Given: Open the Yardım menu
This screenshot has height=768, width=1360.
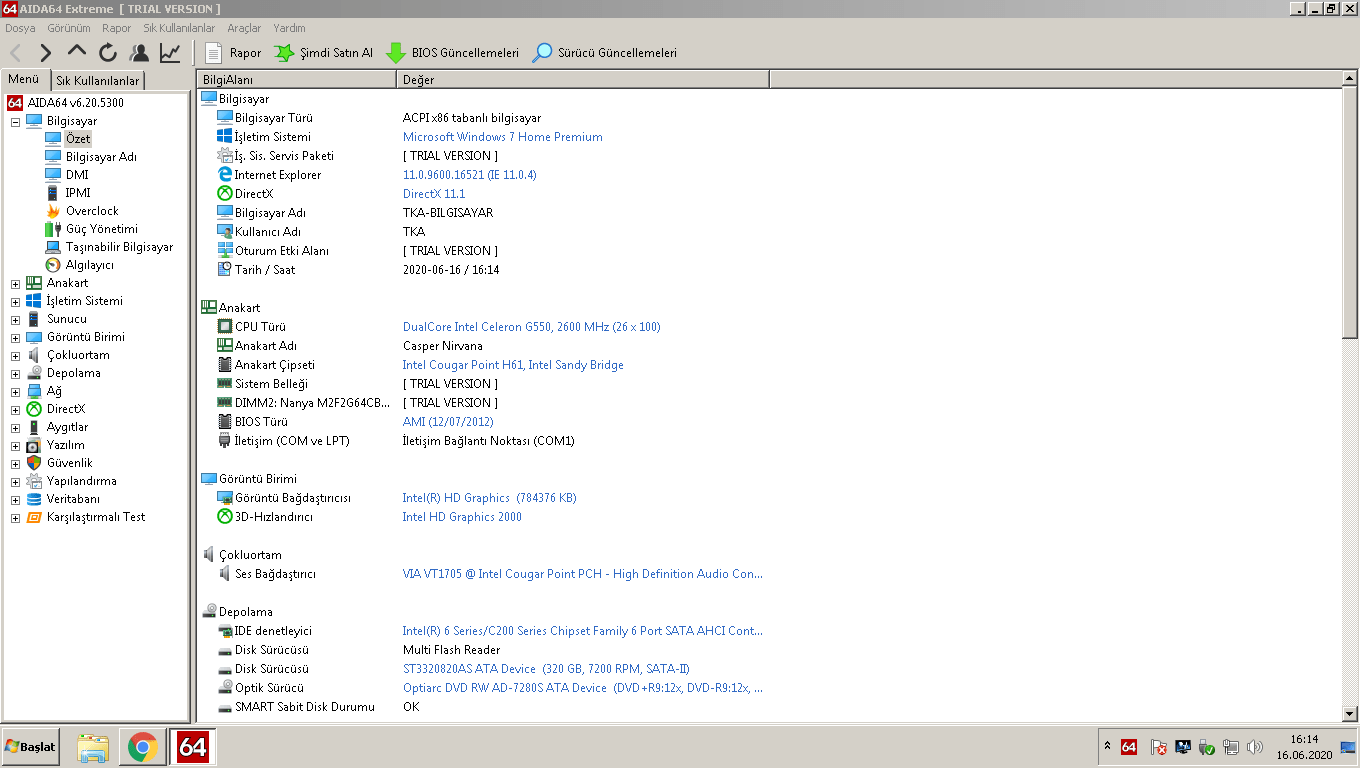Looking at the screenshot, I should tap(290, 28).
